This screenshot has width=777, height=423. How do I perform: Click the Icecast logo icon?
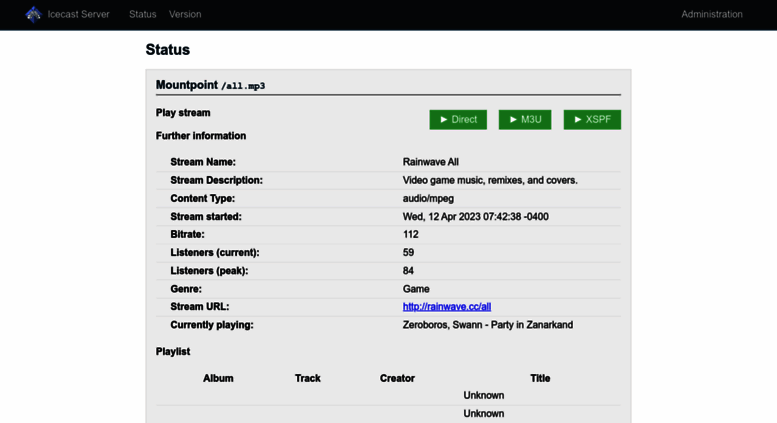[33, 14]
